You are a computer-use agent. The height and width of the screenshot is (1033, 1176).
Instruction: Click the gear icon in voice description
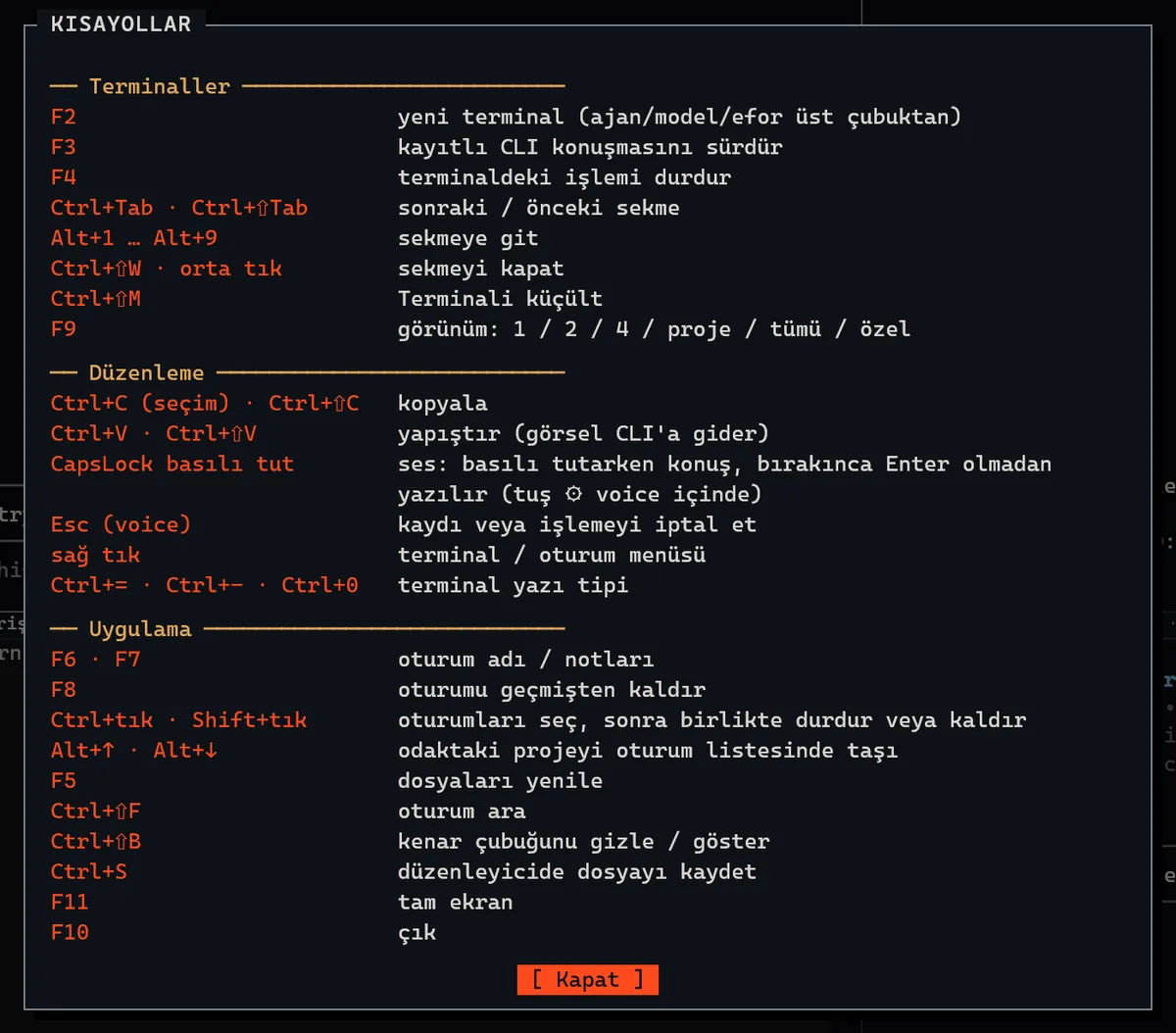(x=573, y=494)
